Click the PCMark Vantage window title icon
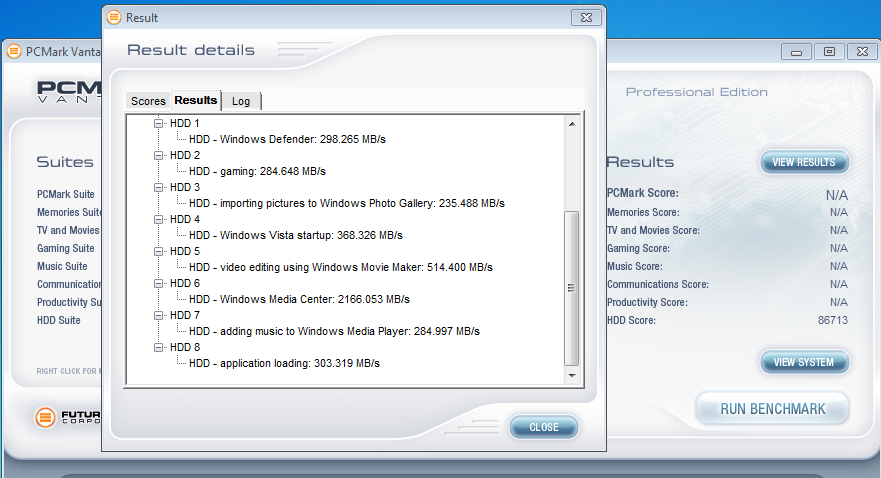This screenshot has width=881, height=478. [14, 52]
